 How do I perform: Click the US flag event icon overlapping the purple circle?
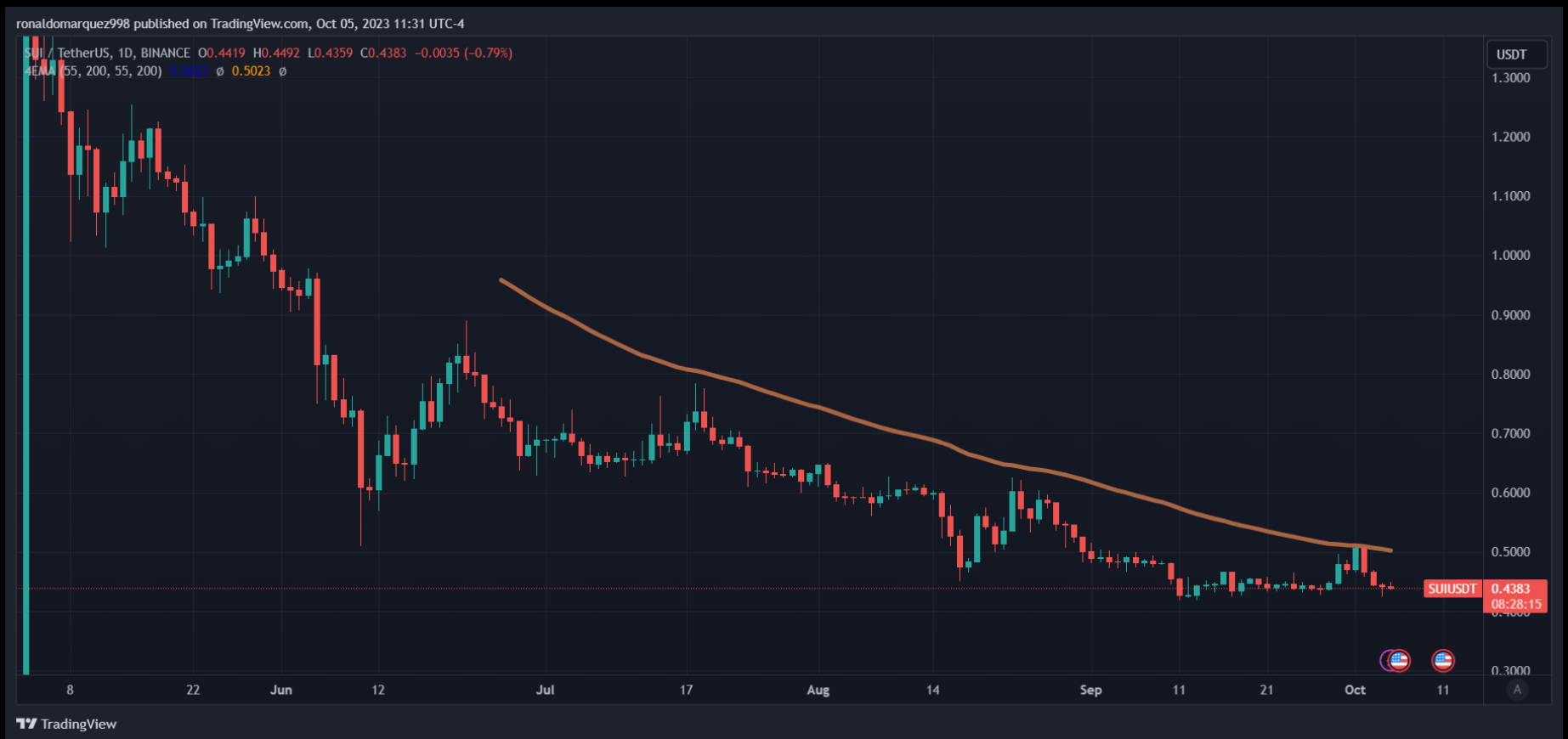1399,660
